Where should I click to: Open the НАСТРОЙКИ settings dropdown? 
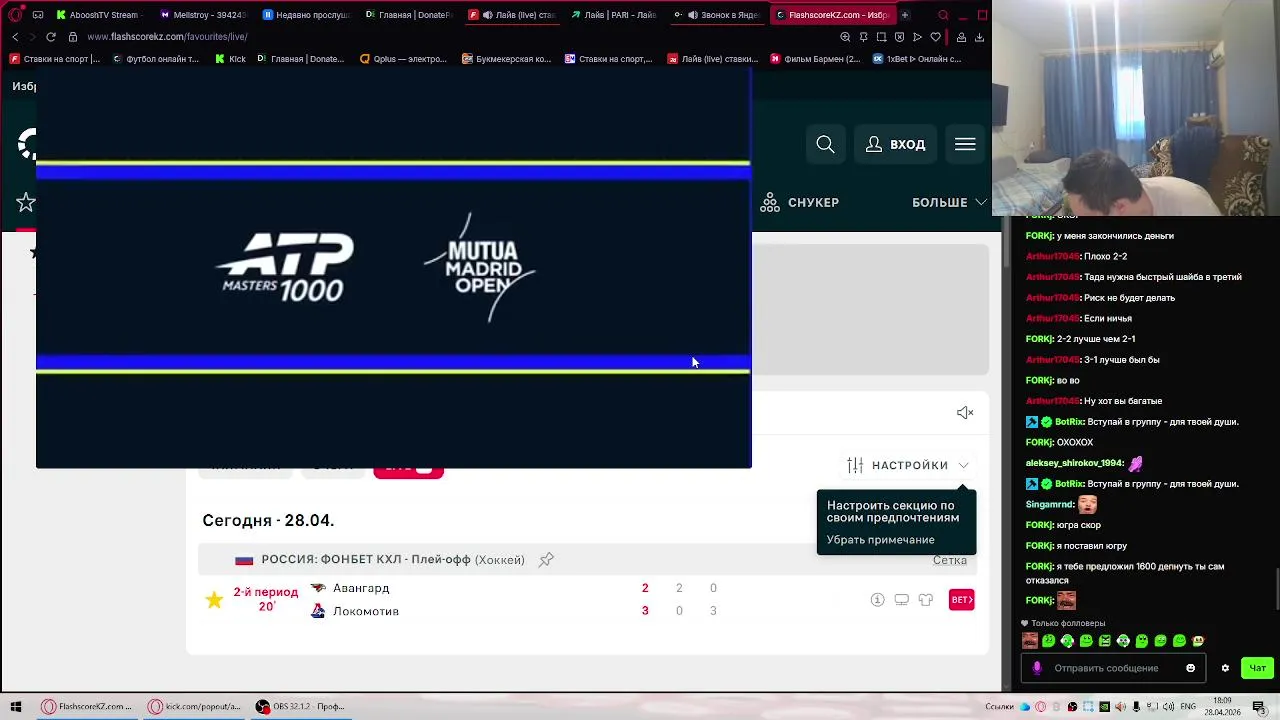click(908, 465)
